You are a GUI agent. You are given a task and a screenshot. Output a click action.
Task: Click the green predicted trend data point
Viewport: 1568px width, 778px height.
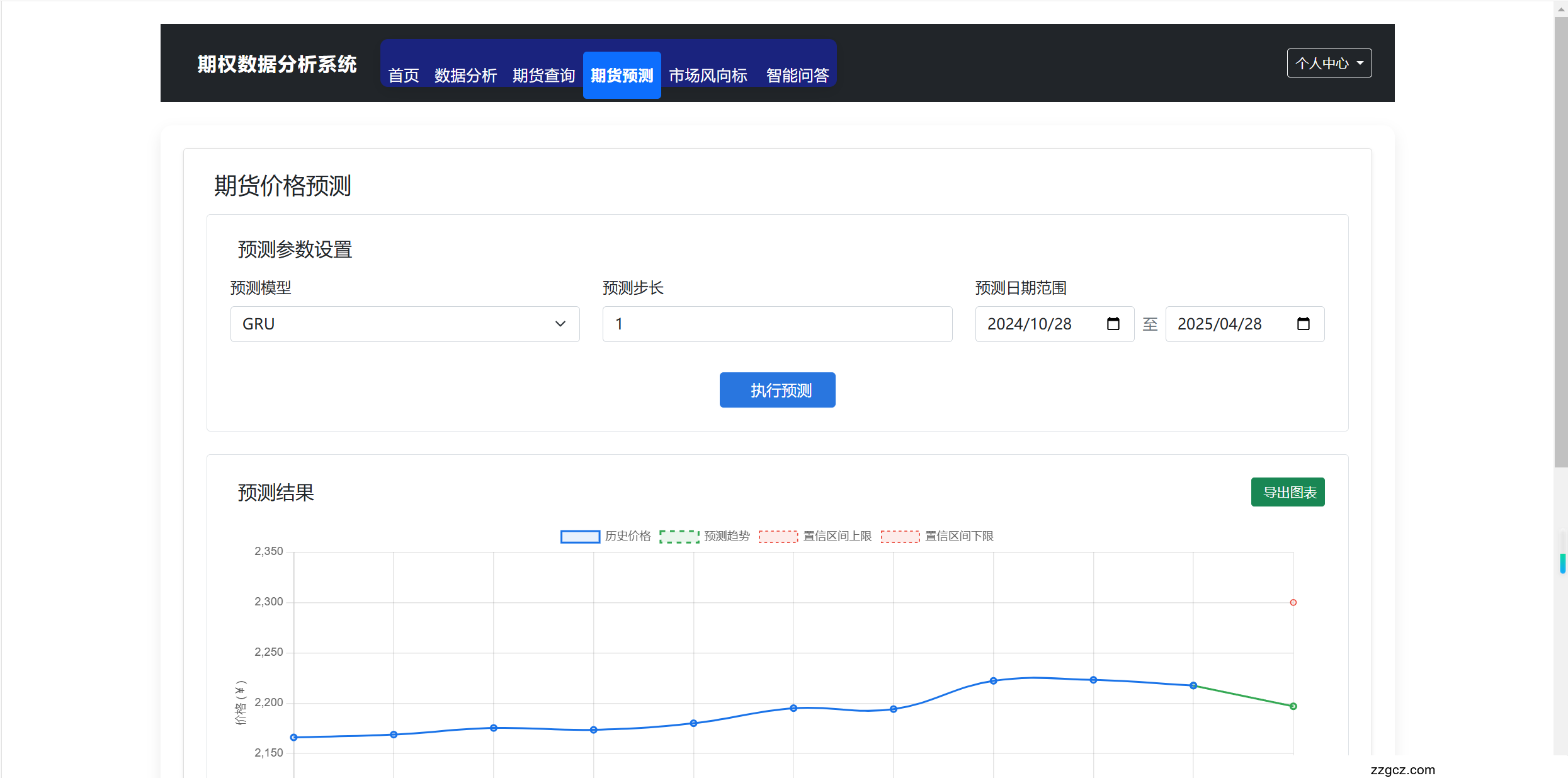pyautogui.click(x=1293, y=706)
